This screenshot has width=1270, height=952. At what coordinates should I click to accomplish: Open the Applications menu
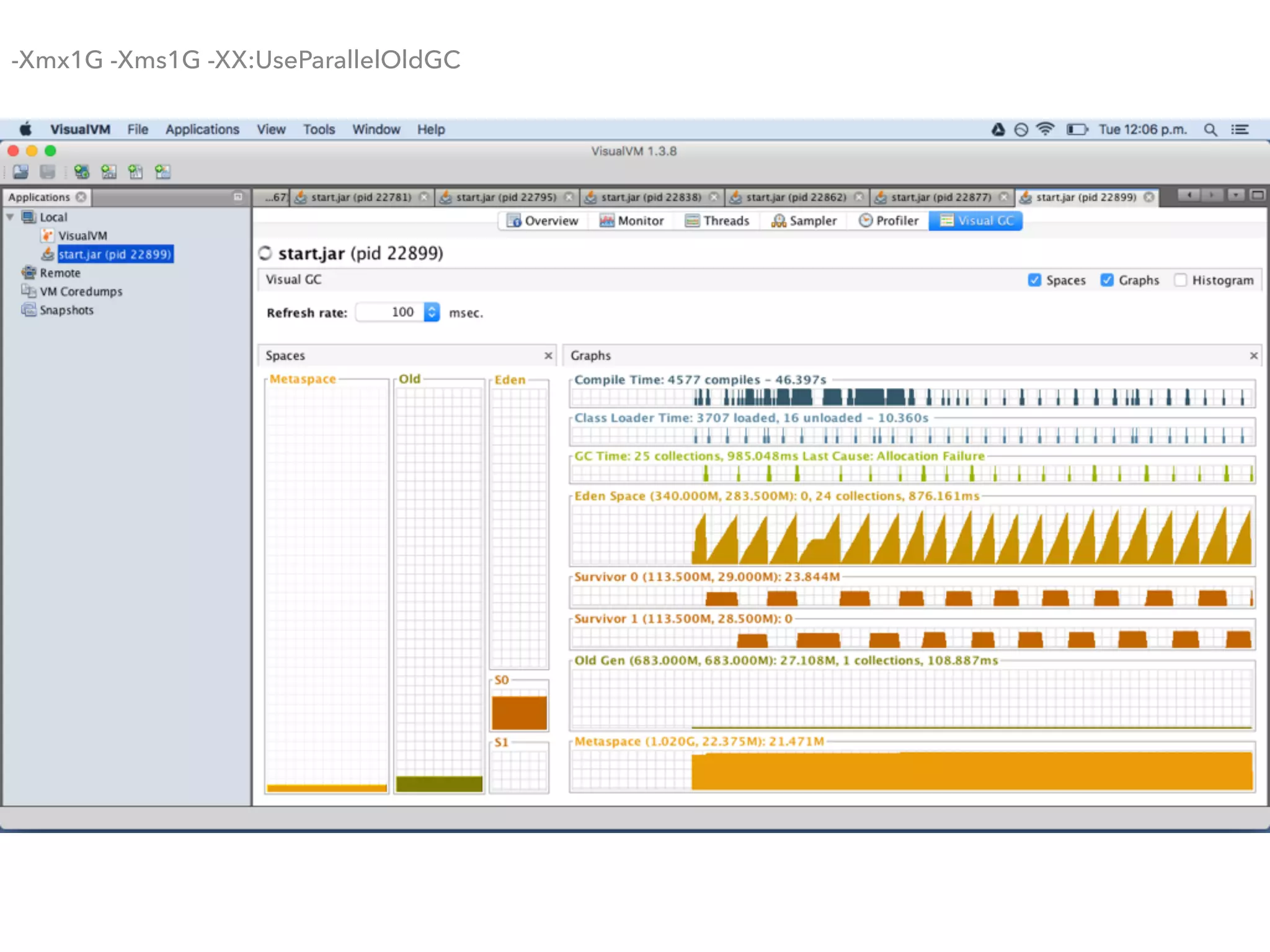202,130
